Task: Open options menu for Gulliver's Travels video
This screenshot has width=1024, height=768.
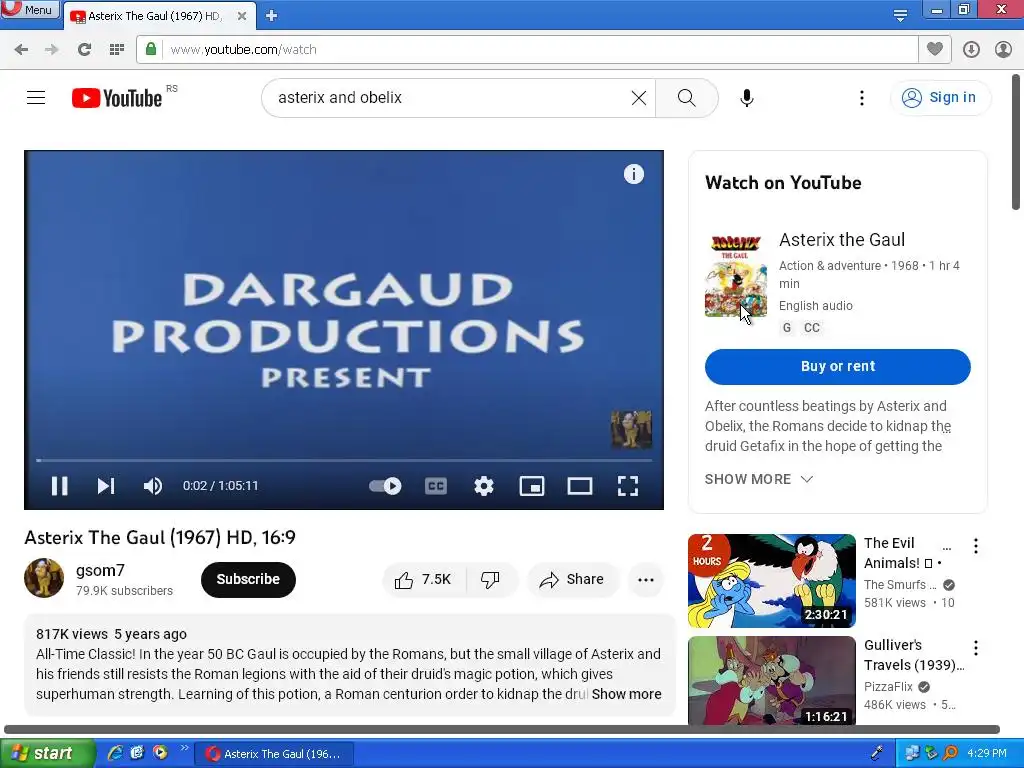Action: click(x=976, y=648)
